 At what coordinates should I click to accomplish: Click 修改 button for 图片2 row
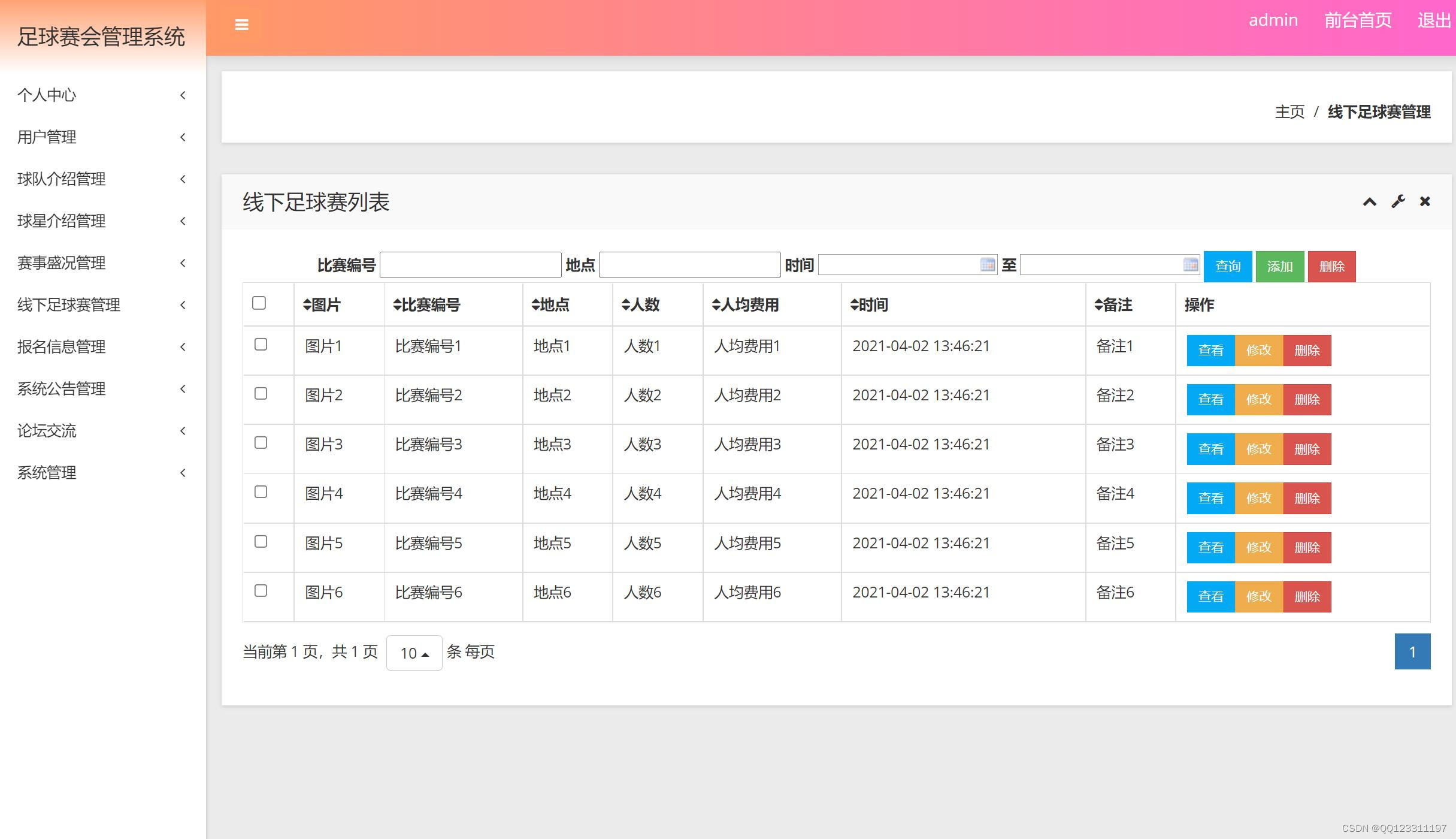pos(1258,400)
